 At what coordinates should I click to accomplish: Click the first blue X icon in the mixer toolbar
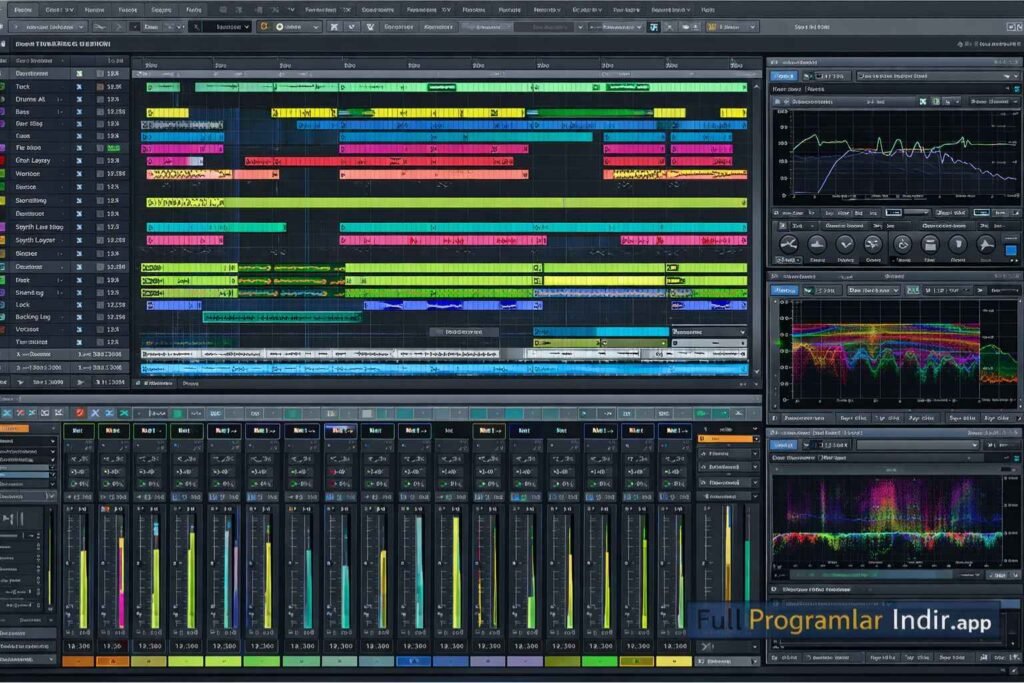coord(8,412)
